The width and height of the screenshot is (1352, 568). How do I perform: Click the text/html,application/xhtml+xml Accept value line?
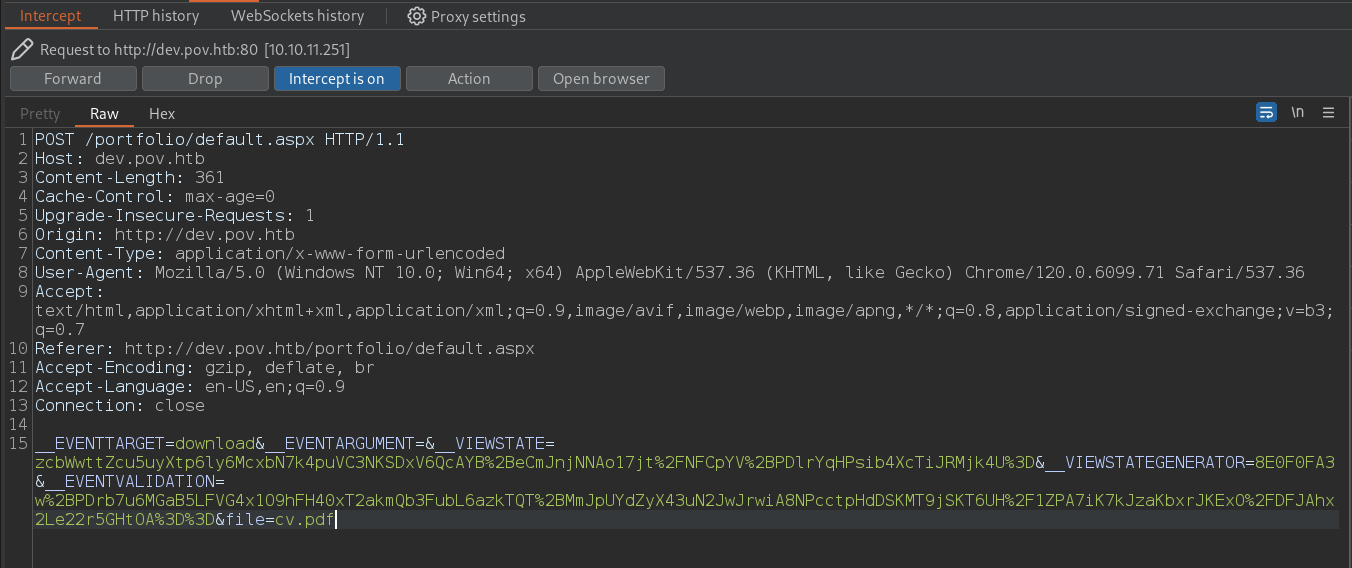[685, 311]
